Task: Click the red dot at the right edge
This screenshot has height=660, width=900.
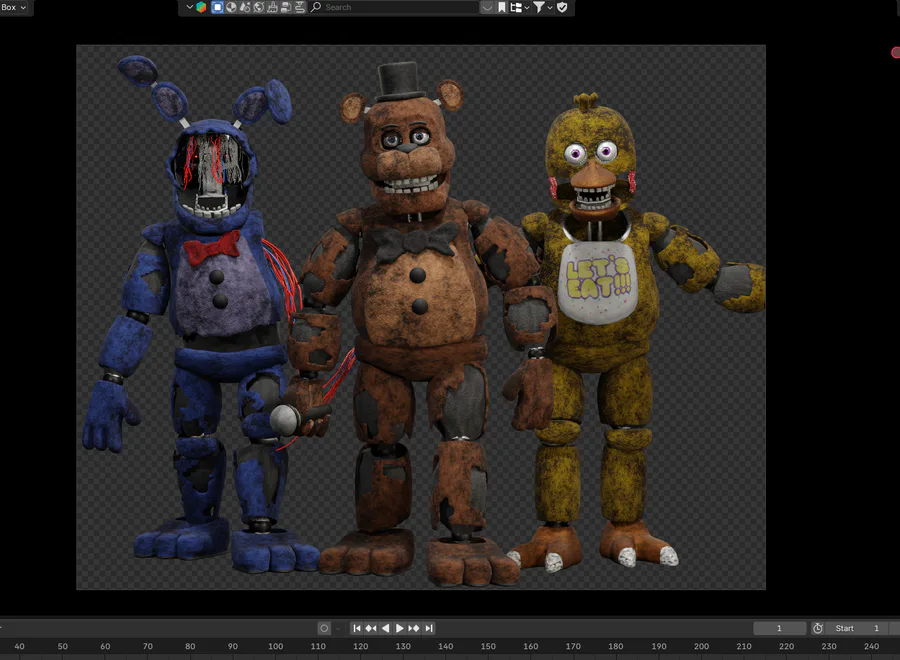Action: 895,53
